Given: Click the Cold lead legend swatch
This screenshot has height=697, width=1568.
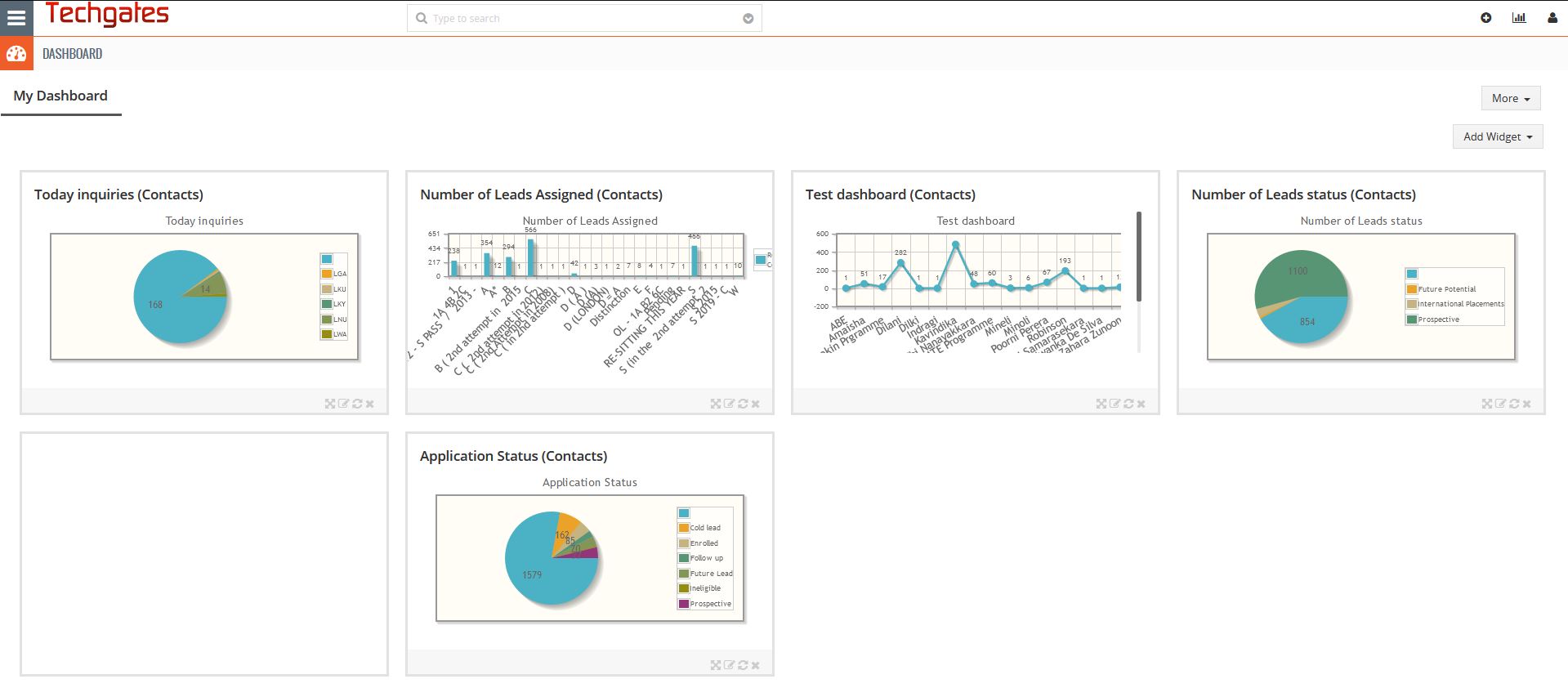Looking at the screenshot, I should click(684, 528).
